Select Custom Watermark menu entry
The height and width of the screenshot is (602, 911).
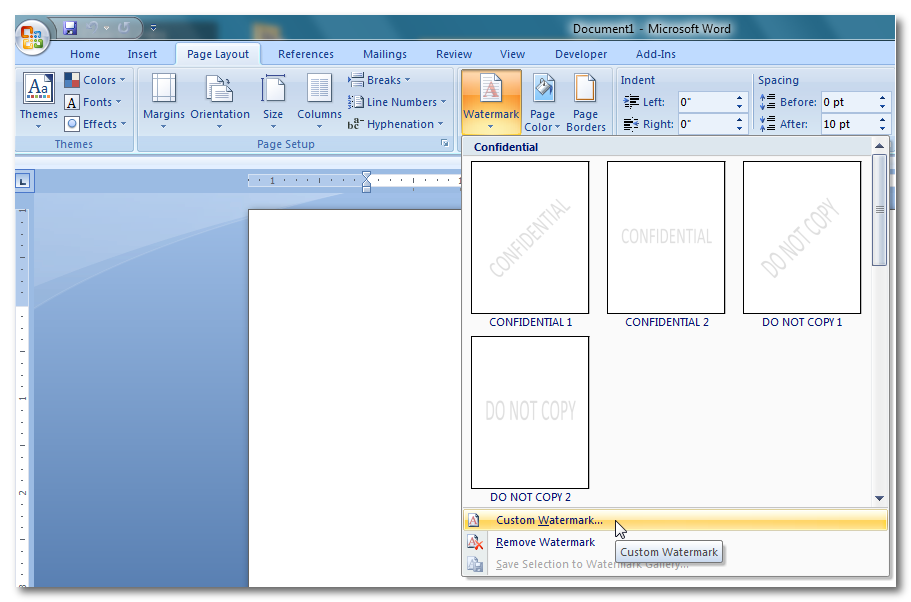549,520
